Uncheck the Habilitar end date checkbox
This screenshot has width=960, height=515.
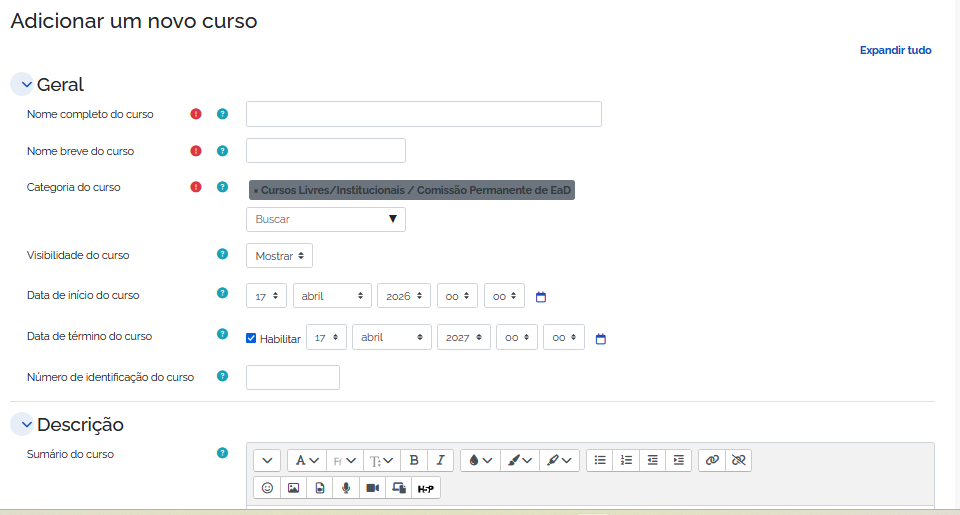coord(252,338)
